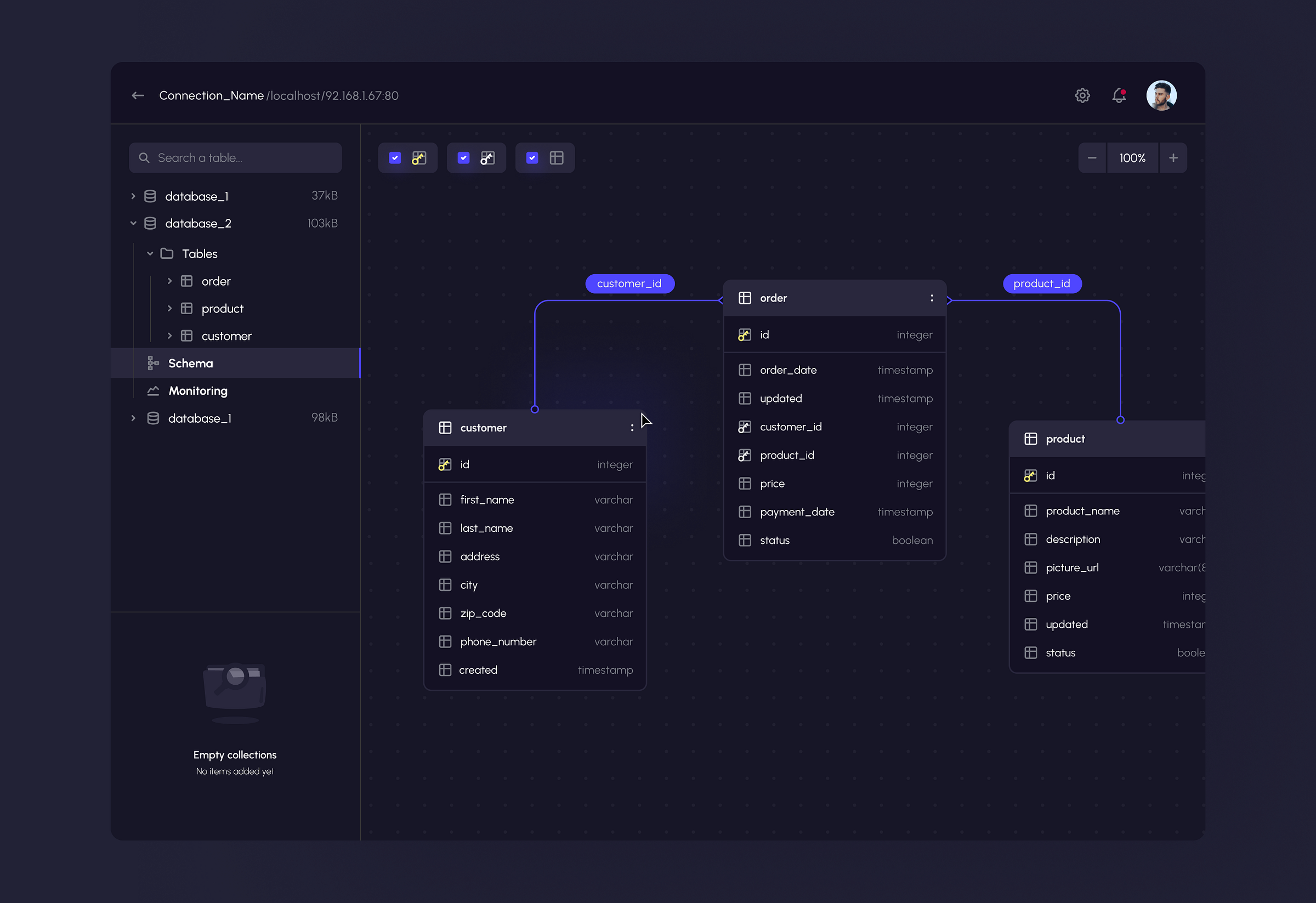Click zoom out minus button
1316x903 pixels.
pos(1092,158)
